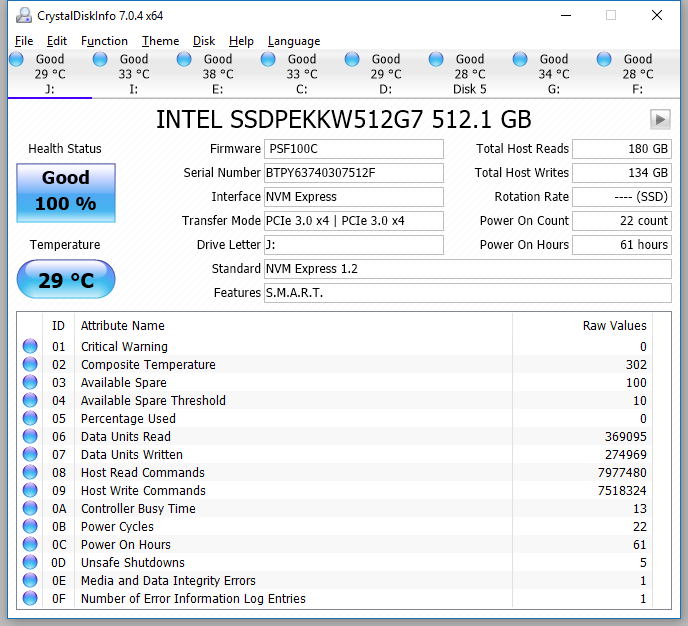Screen dimensions: 688x626
Task: Click status orb for Unsafe Shutdowns row
Action: [x=30, y=563]
